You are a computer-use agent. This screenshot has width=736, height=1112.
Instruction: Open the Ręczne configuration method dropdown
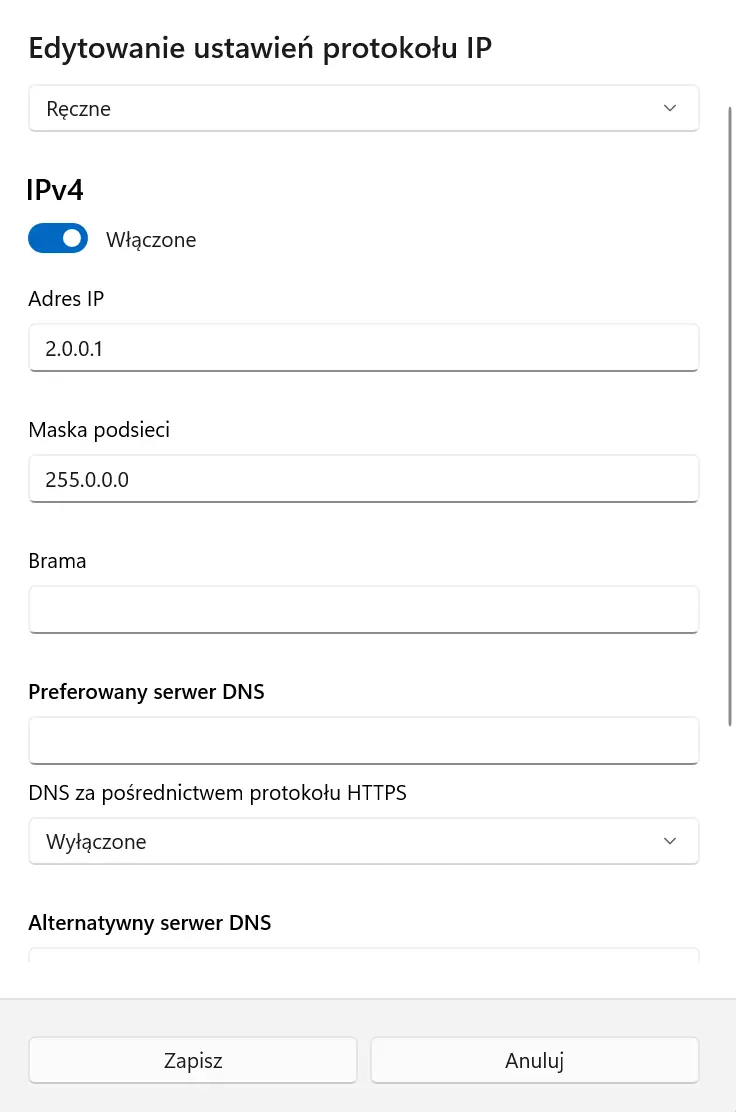(364, 108)
